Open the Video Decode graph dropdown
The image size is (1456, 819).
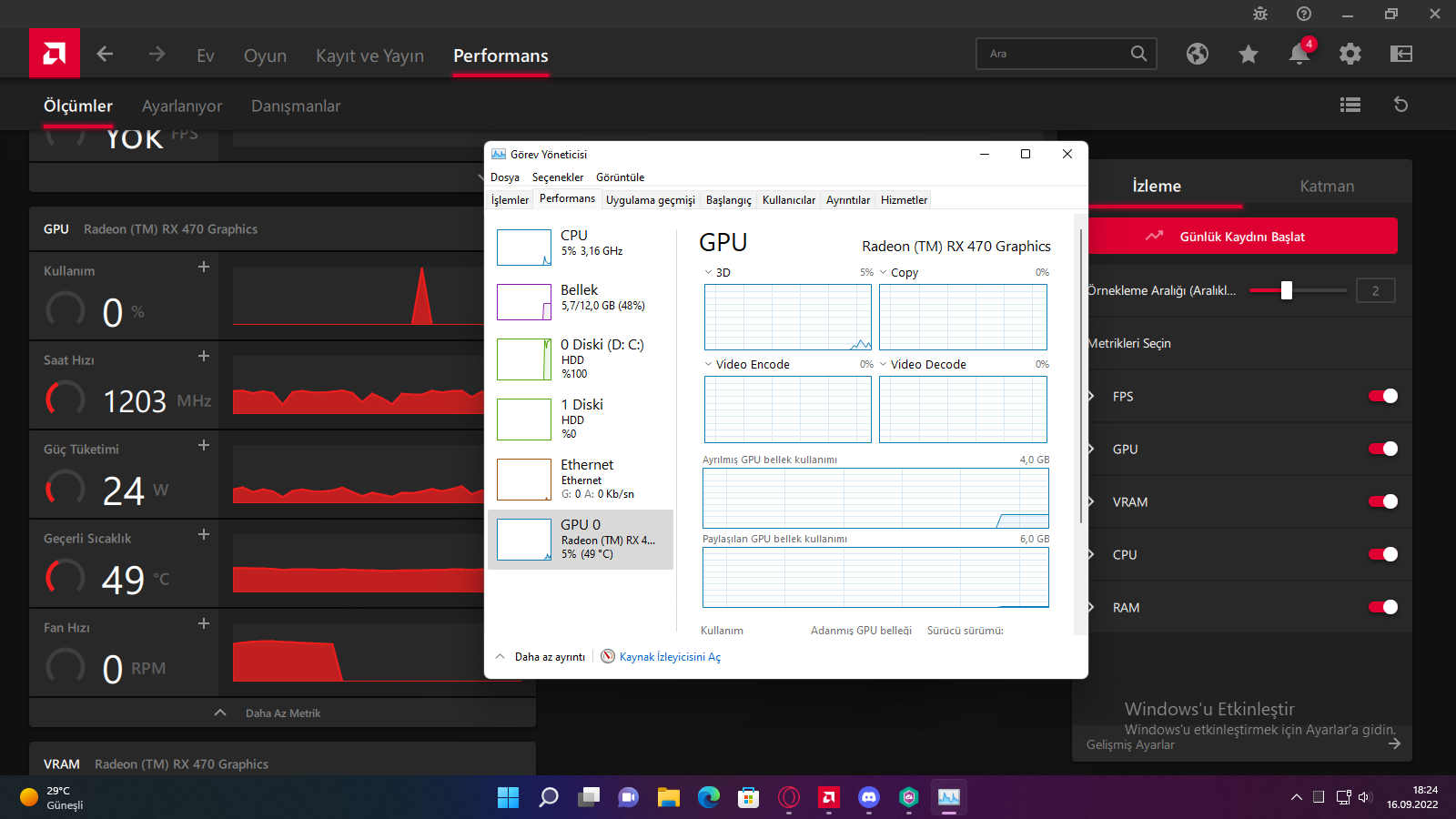pyautogui.click(x=884, y=364)
